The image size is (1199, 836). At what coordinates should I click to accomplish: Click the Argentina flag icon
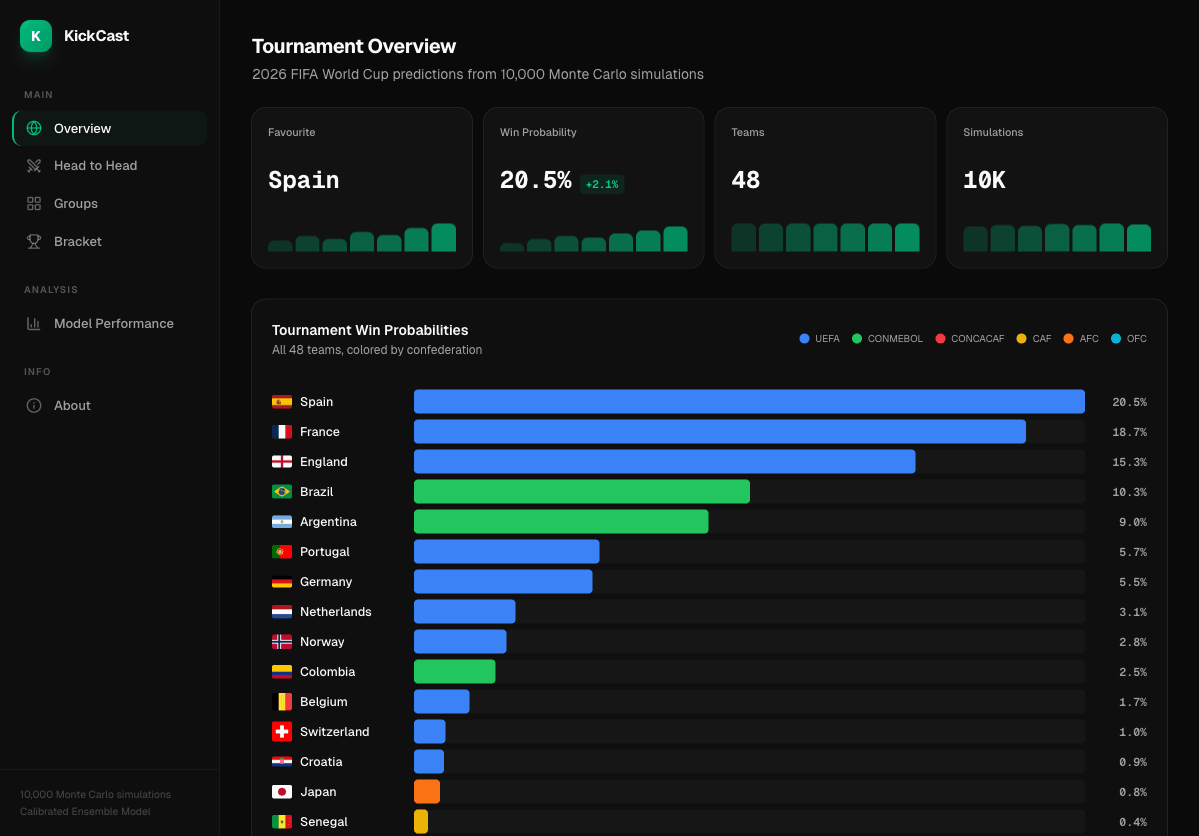[282, 522]
